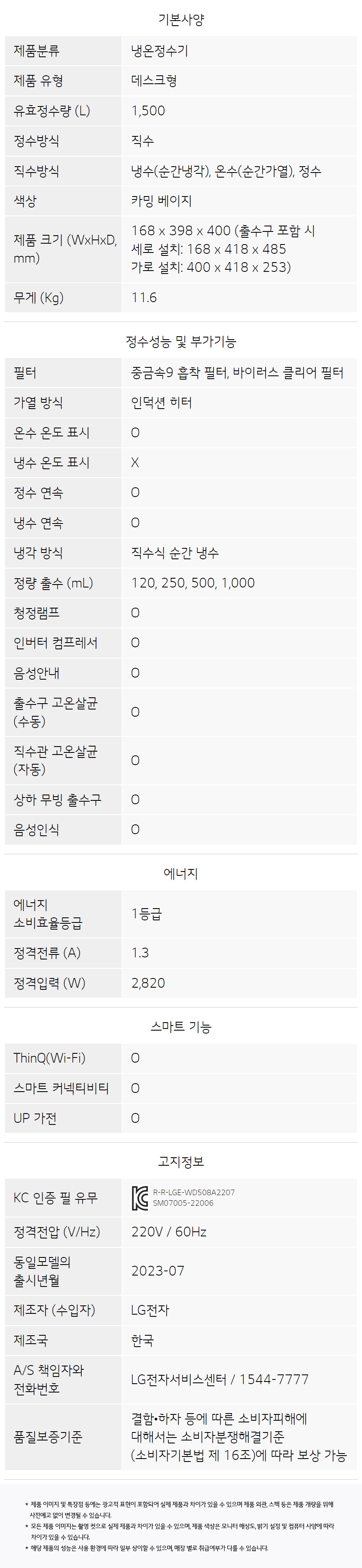Click the product size dimensions text

[x=223, y=249]
